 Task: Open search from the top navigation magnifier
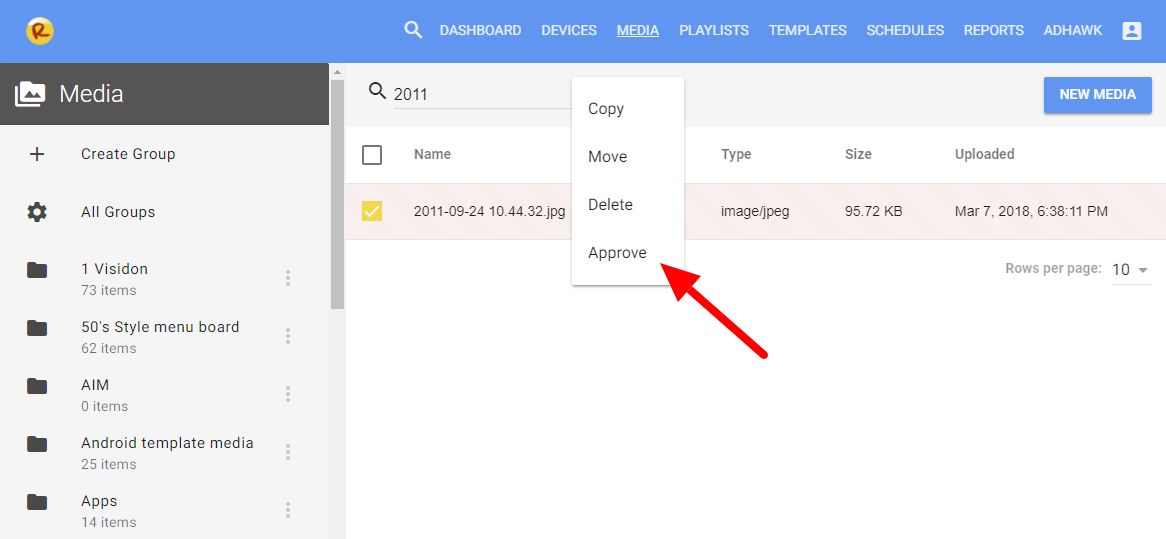pos(413,30)
